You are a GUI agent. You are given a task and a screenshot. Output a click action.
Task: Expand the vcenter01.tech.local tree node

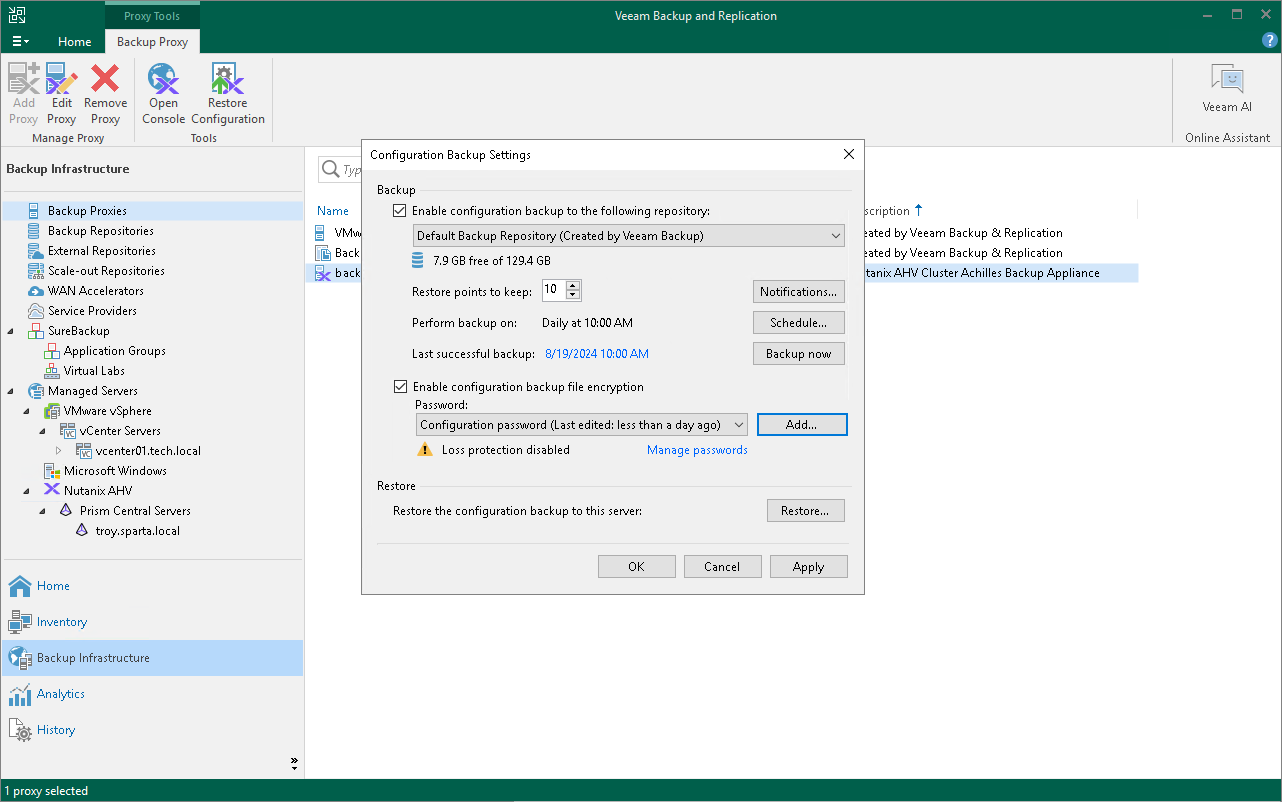click(x=59, y=451)
